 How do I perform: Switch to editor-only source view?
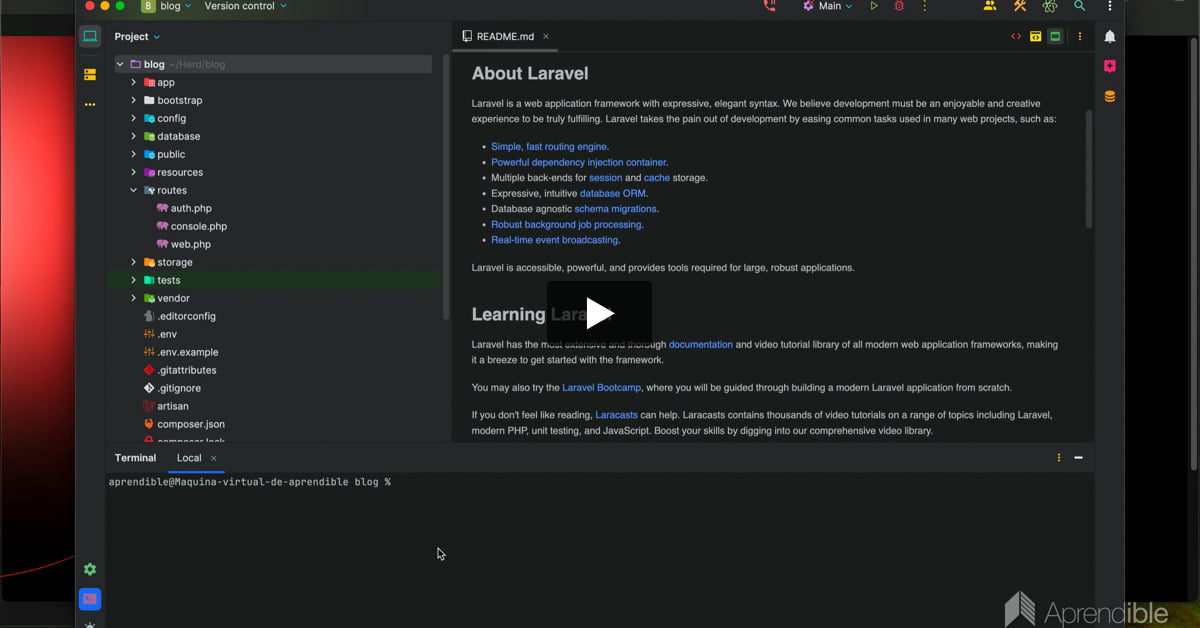pyautogui.click(x=1016, y=37)
